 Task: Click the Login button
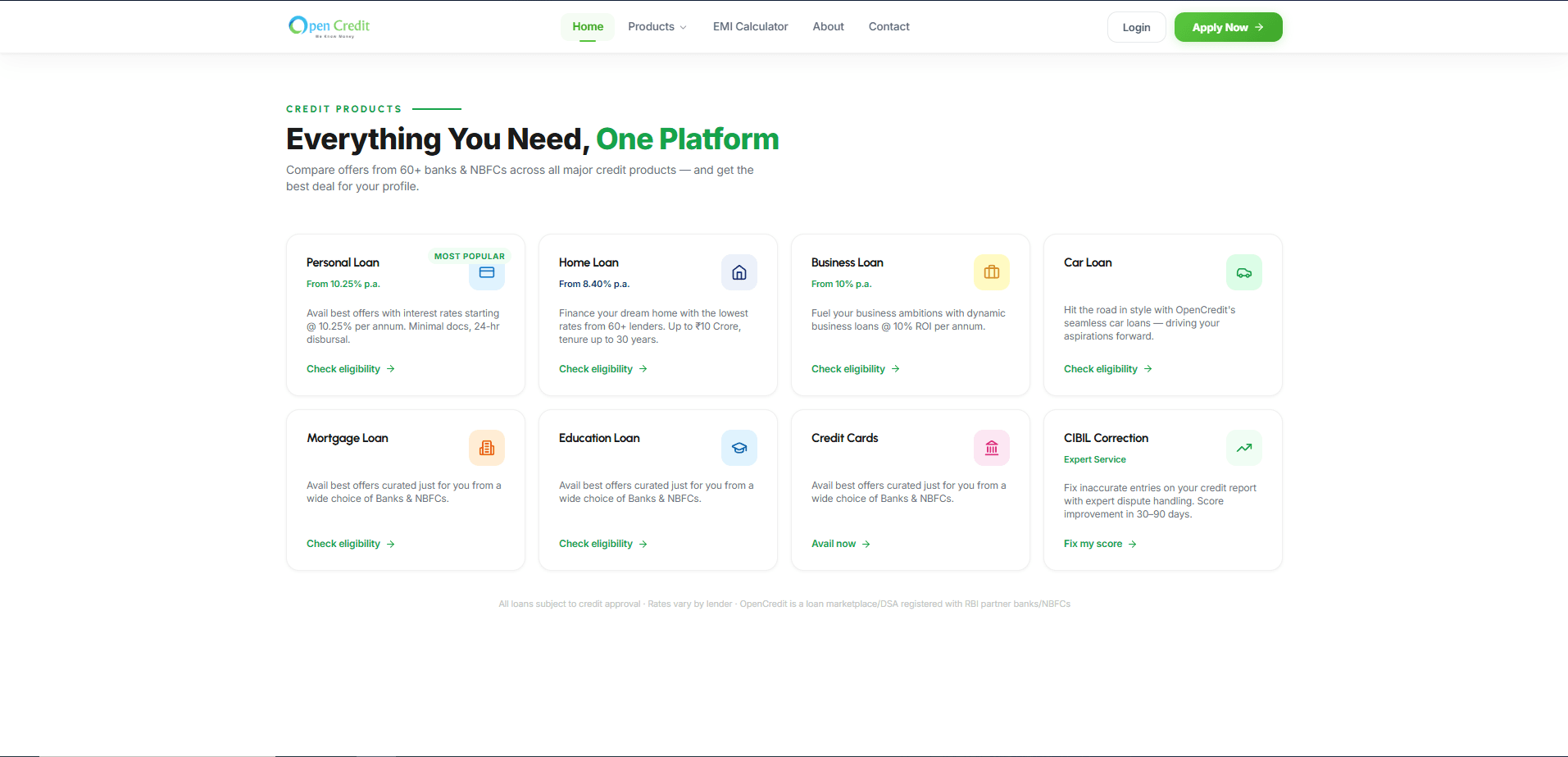(1137, 27)
